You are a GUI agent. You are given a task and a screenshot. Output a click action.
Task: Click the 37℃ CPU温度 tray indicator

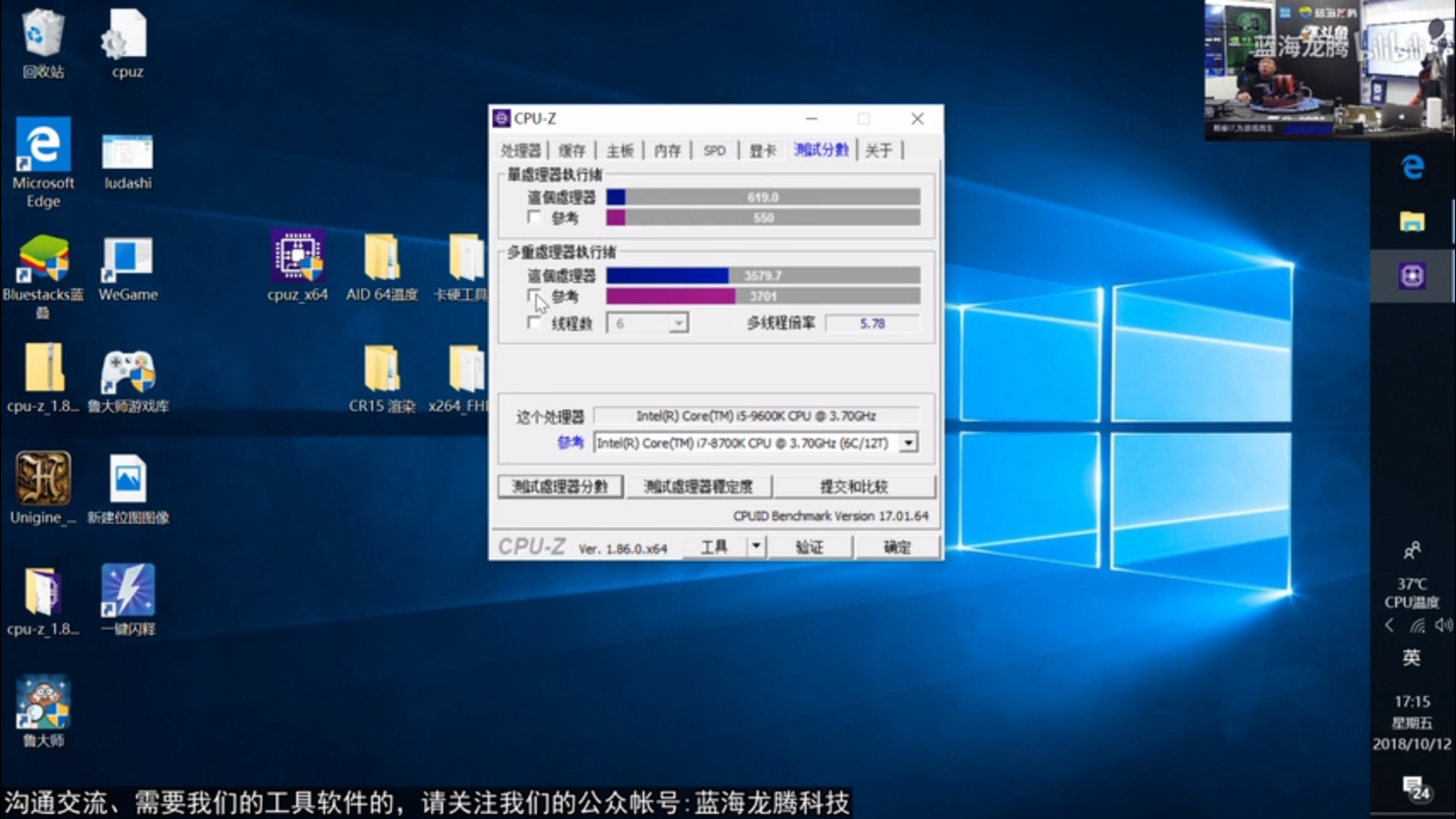[1412, 593]
